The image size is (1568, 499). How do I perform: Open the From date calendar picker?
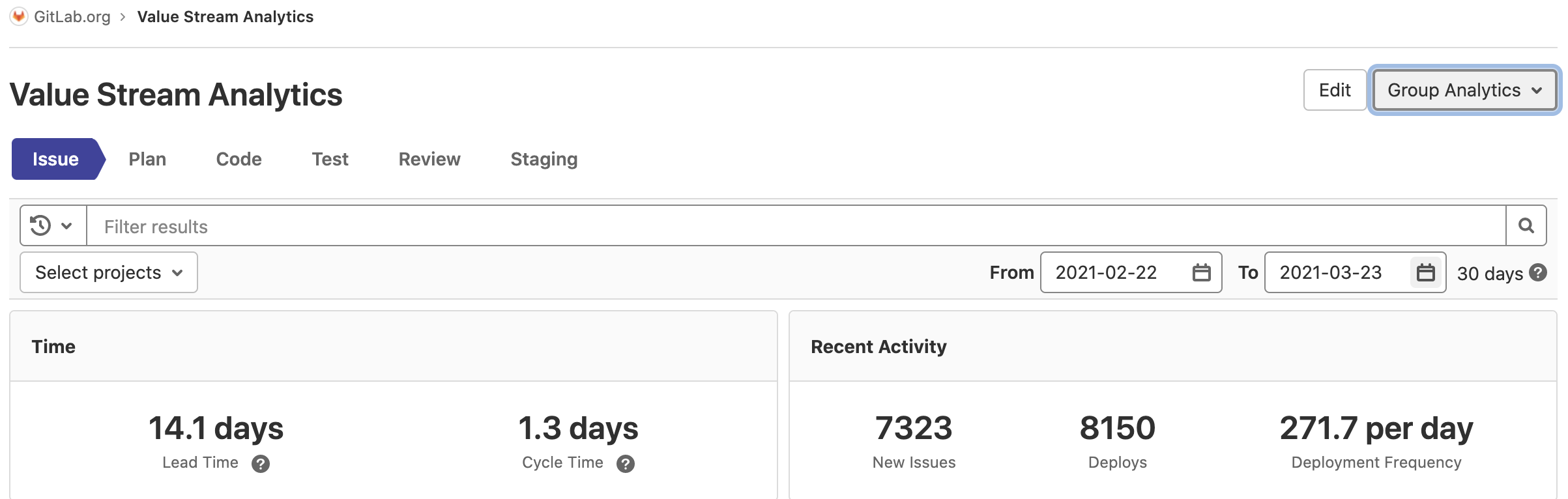[x=1201, y=272]
